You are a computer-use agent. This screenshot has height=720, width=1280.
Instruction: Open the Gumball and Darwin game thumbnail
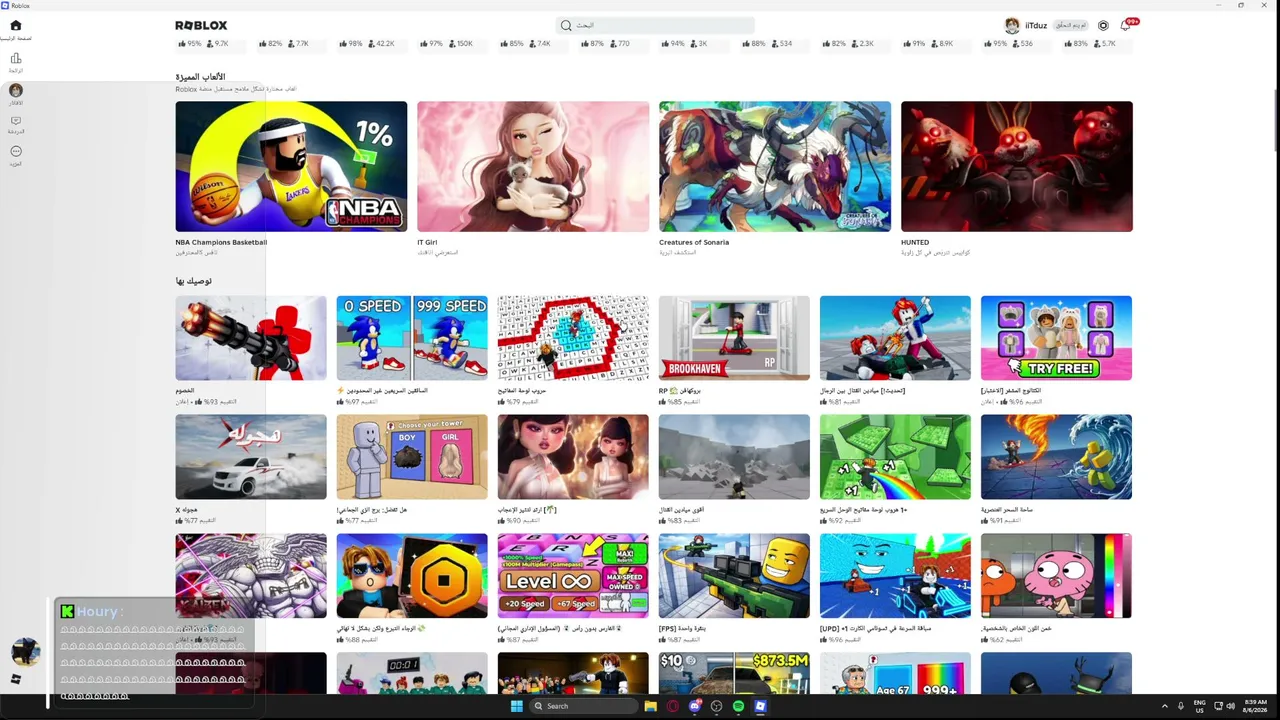tap(1056, 576)
